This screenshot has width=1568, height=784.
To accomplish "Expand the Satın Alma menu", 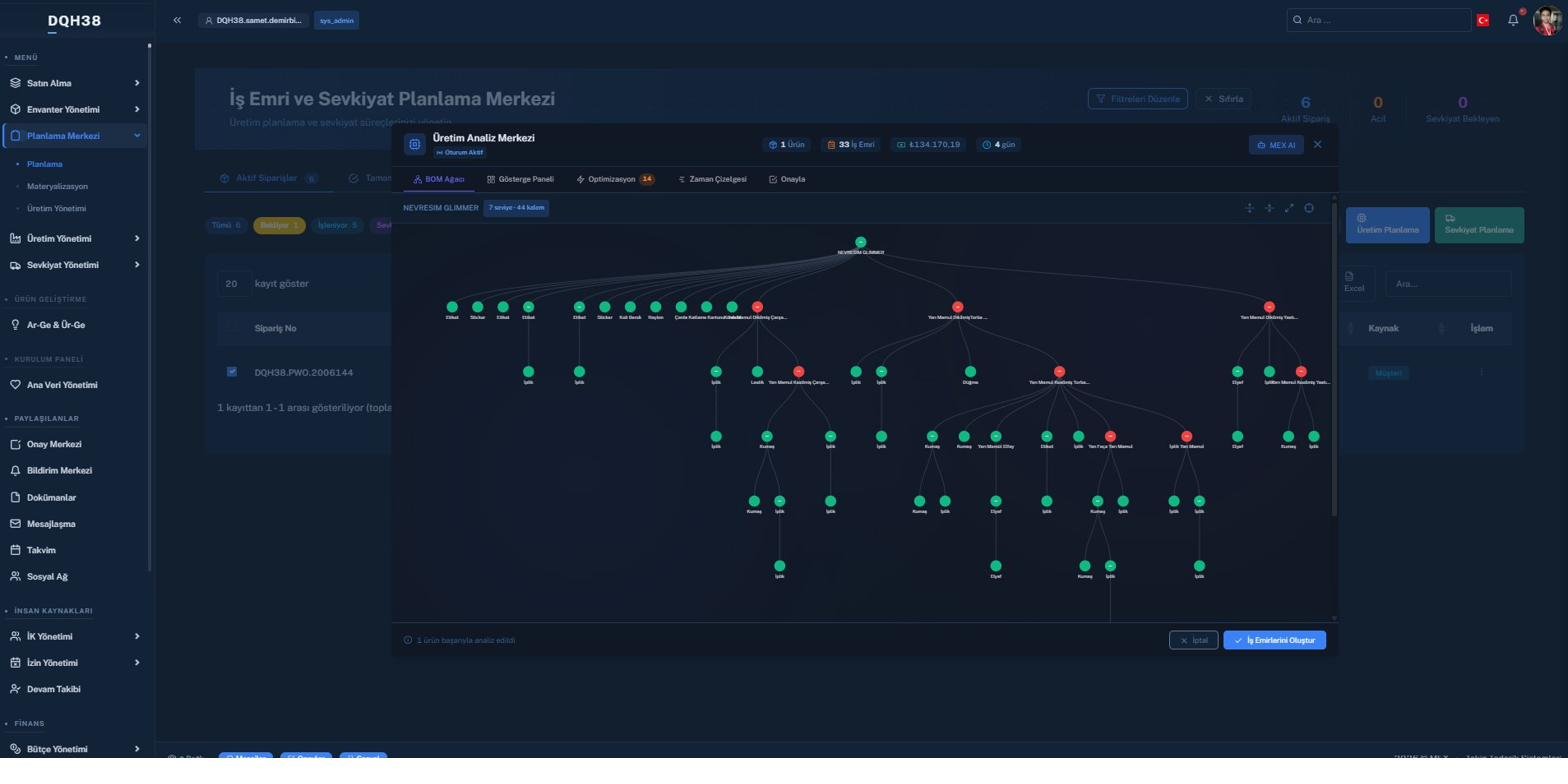I will (75, 83).
